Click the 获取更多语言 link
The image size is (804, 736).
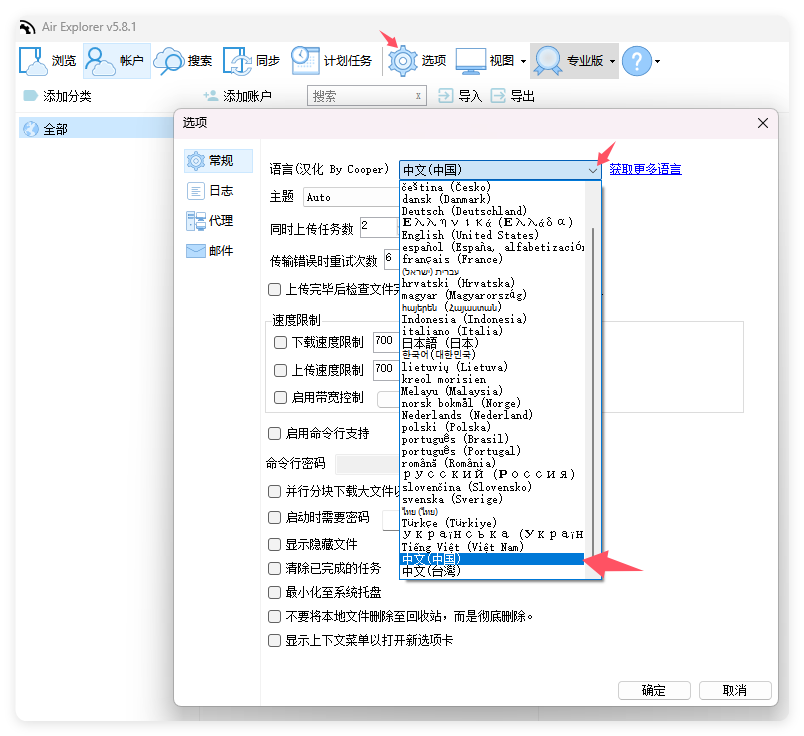tap(645, 169)
